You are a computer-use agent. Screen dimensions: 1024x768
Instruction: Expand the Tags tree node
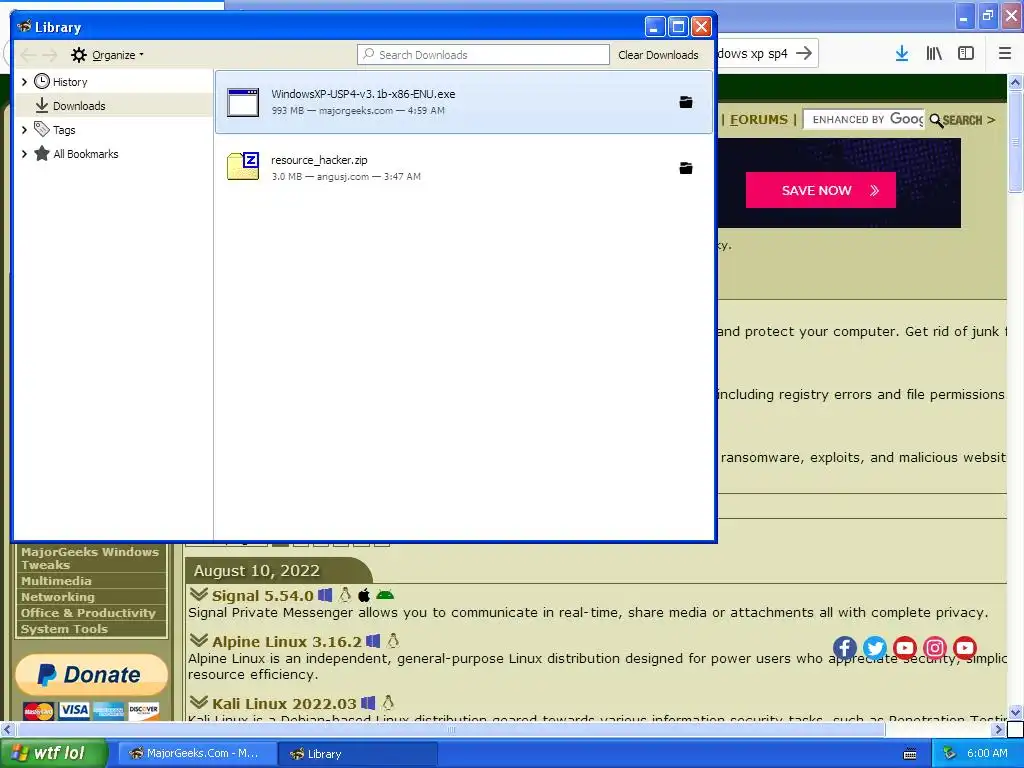click(24, 130)
